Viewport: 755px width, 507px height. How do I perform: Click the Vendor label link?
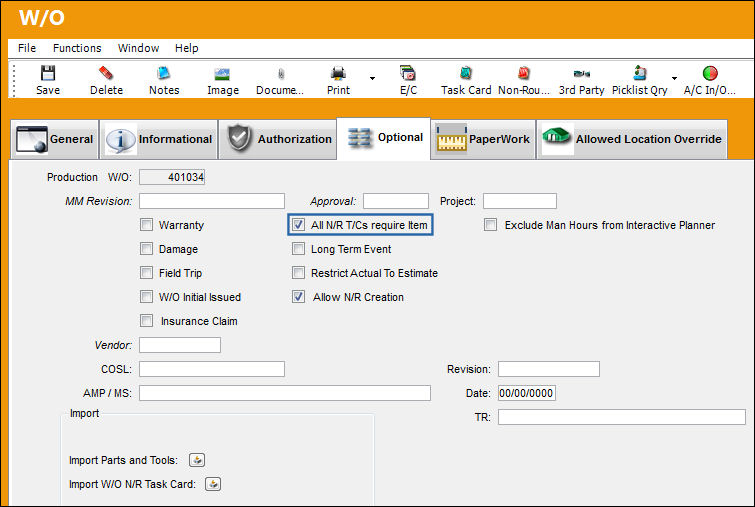[x=113, y=345]
